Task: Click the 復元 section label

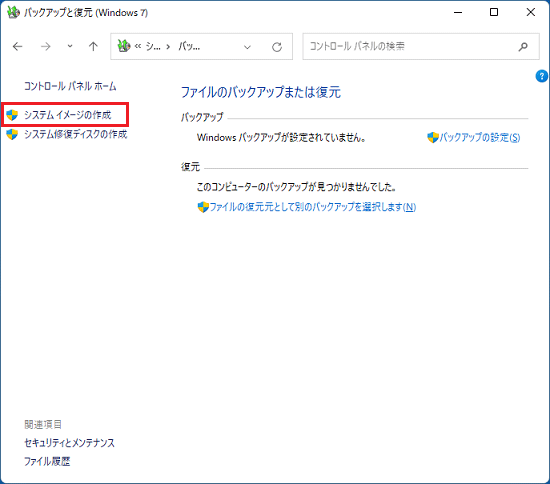Action: pos(190,167)
